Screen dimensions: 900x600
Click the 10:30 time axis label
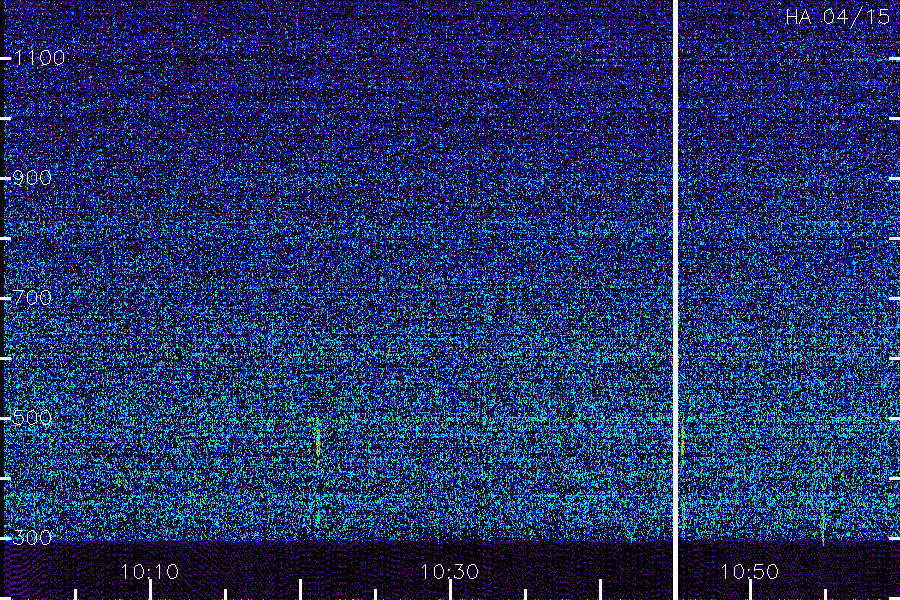[450, 572]
